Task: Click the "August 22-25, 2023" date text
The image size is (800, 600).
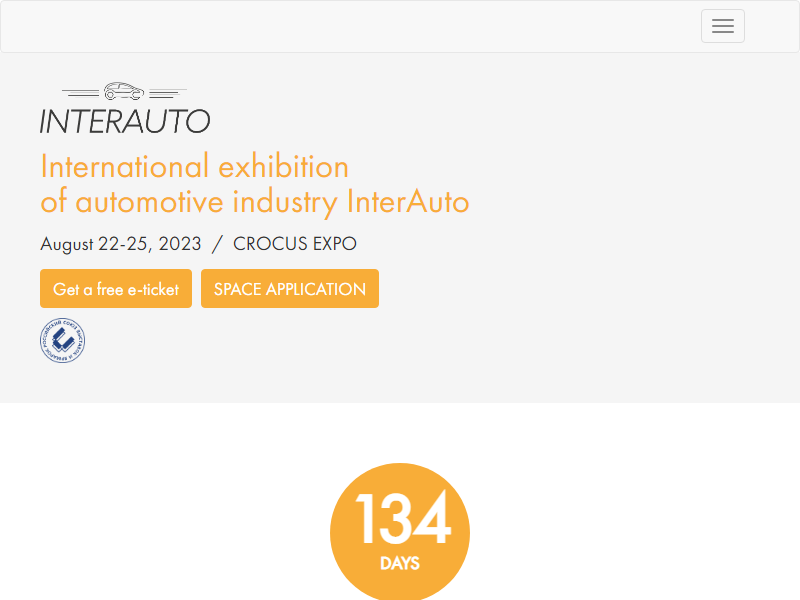Action: click(x=121, y=244)
